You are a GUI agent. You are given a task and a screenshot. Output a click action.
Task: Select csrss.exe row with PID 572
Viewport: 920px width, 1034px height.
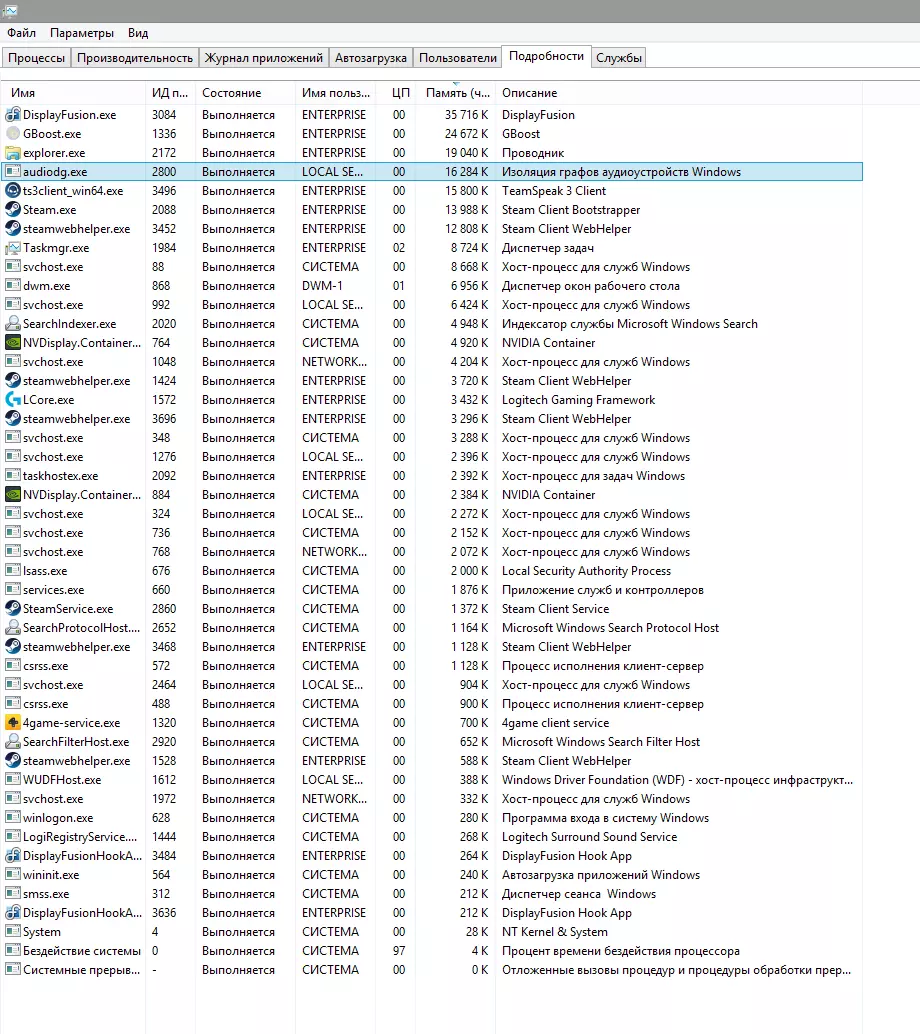(432, 666)
